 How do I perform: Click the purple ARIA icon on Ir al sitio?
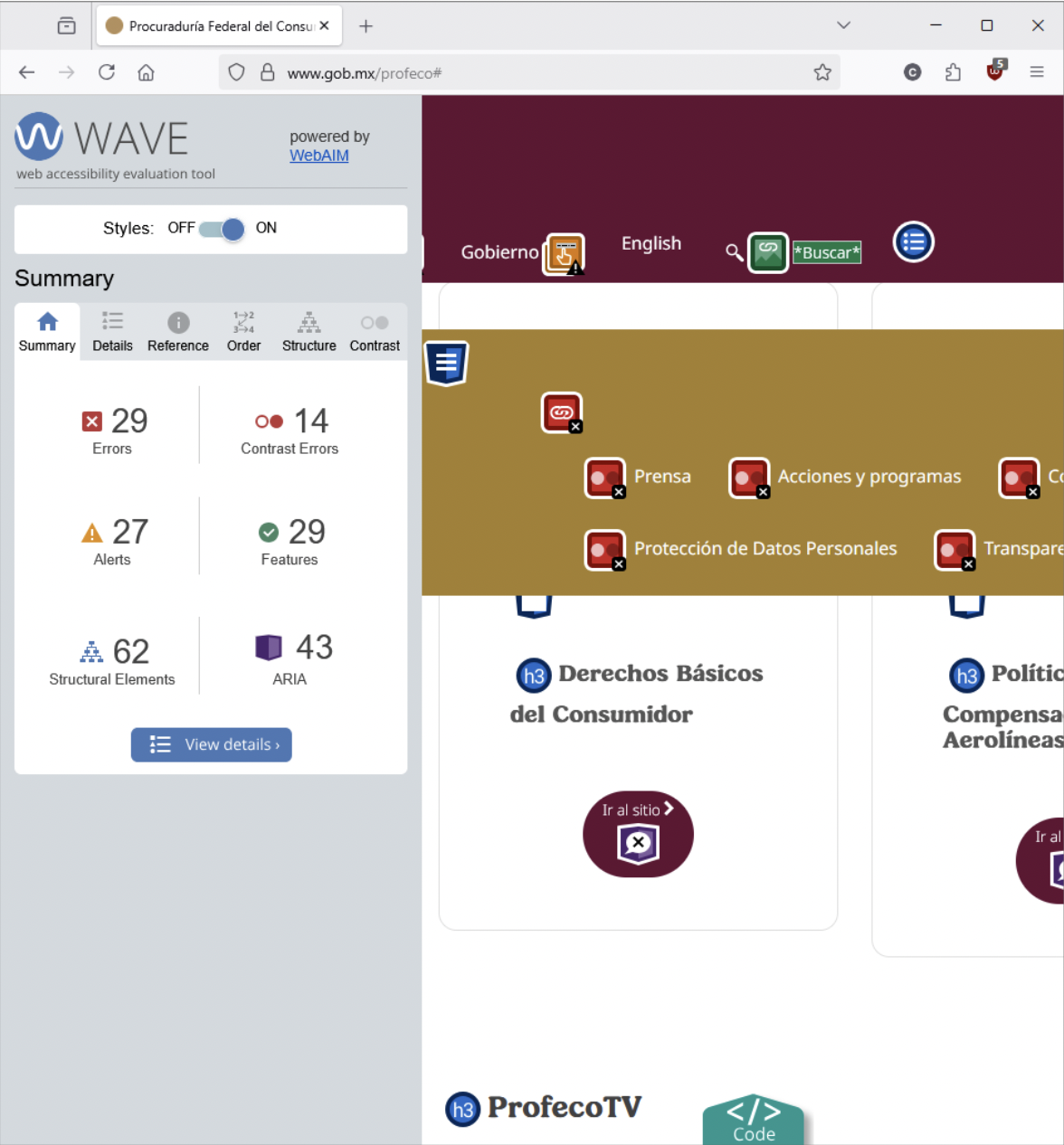638,843
